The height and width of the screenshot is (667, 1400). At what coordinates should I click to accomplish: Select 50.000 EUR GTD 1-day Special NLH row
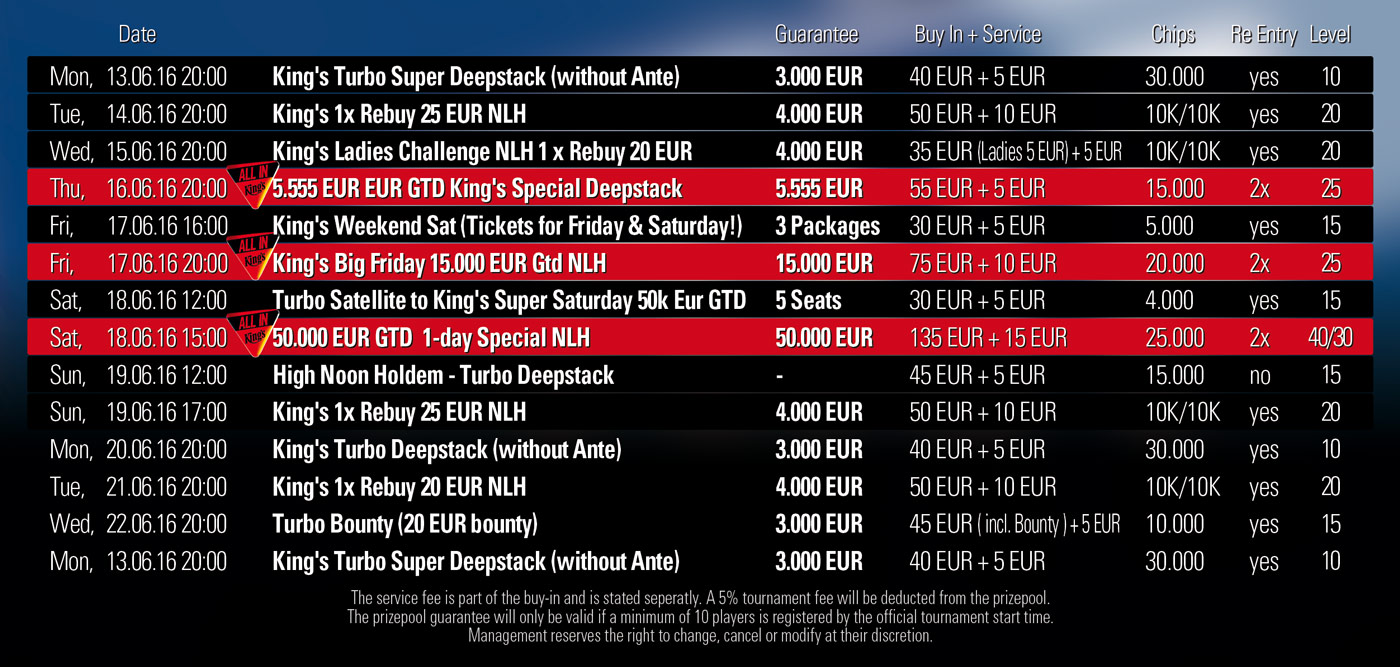700,337
